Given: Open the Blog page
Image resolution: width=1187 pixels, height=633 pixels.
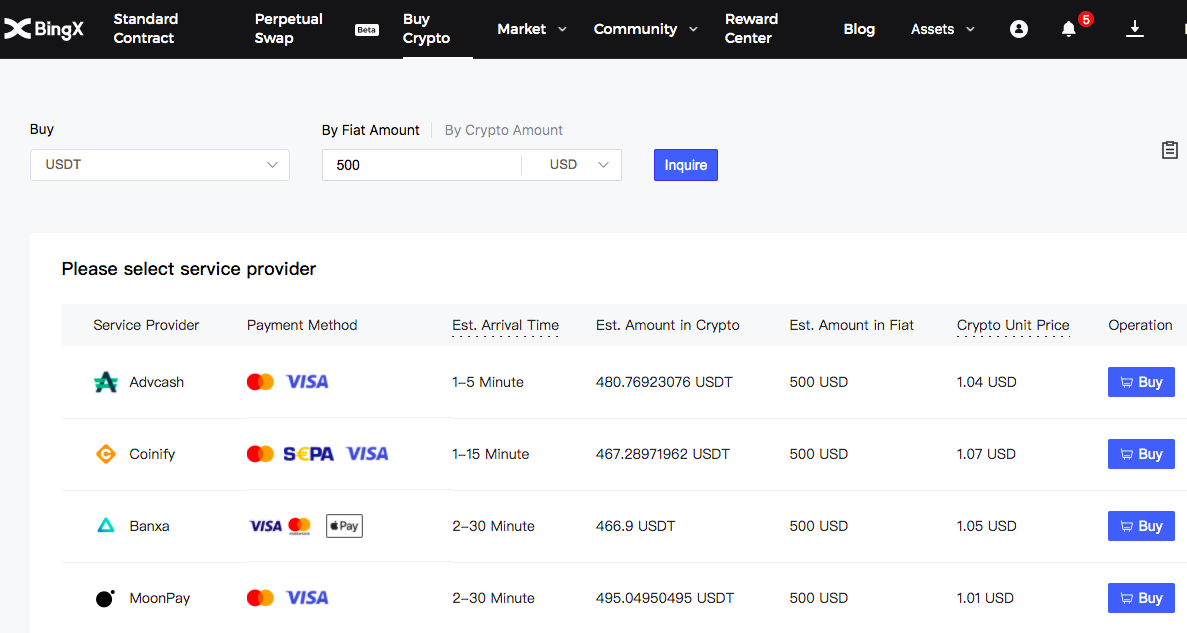Looking at the screenshot, I should pyautogui.click(x=859, y=29).
